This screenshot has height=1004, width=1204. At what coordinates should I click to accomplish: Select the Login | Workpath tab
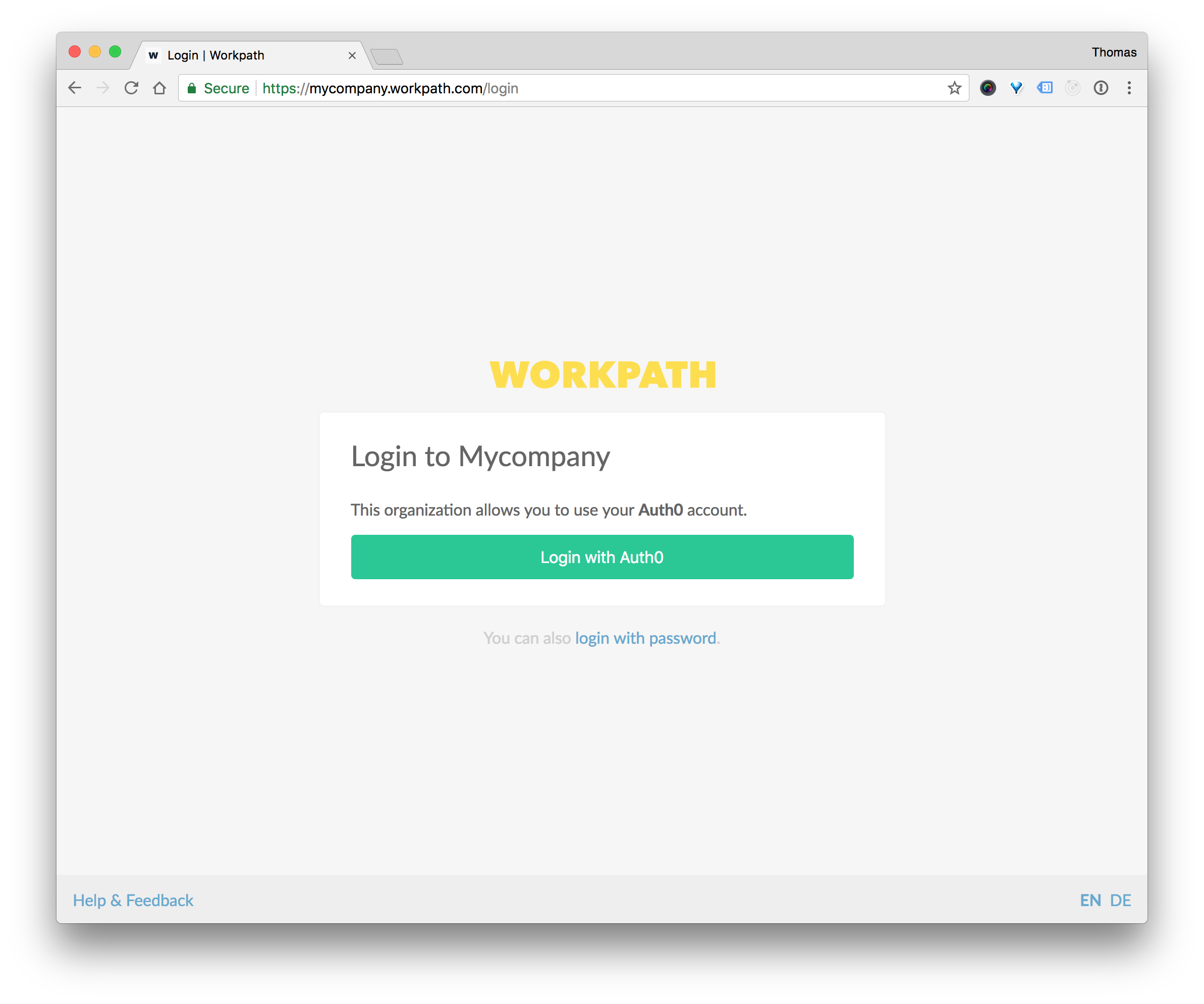pos(252,55)
